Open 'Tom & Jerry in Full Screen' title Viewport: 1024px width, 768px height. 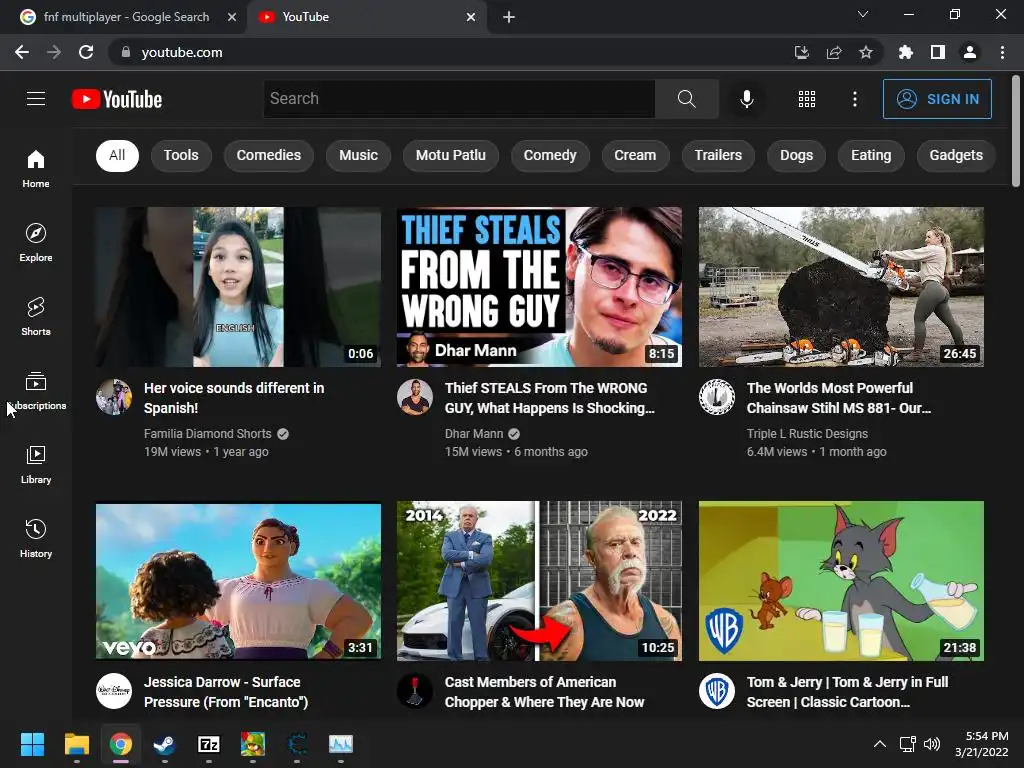click(847, 692)
